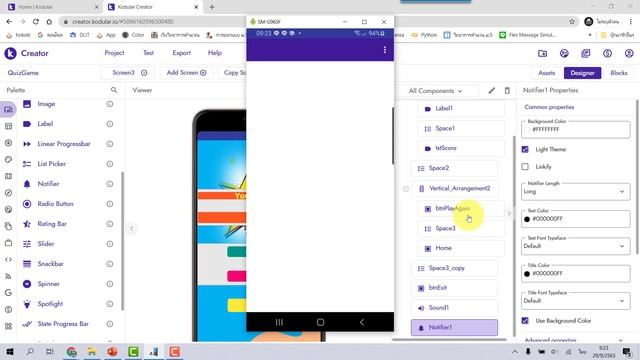Search the component palette
This screenshot has width=640, height=360.
tap(114, 90)
